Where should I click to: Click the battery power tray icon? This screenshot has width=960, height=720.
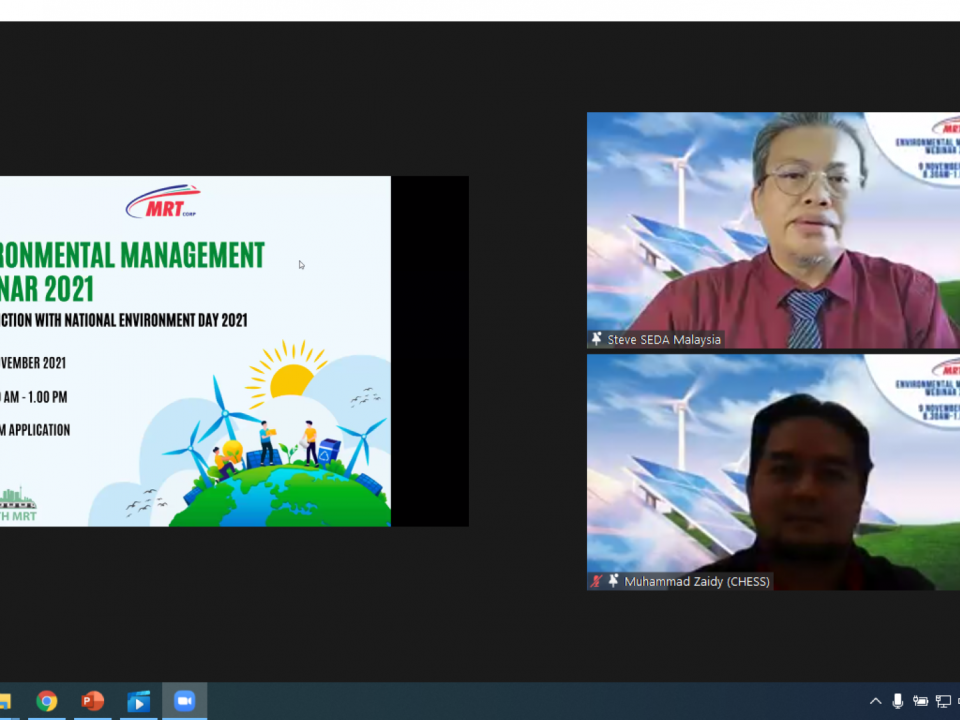coord(920,701)
